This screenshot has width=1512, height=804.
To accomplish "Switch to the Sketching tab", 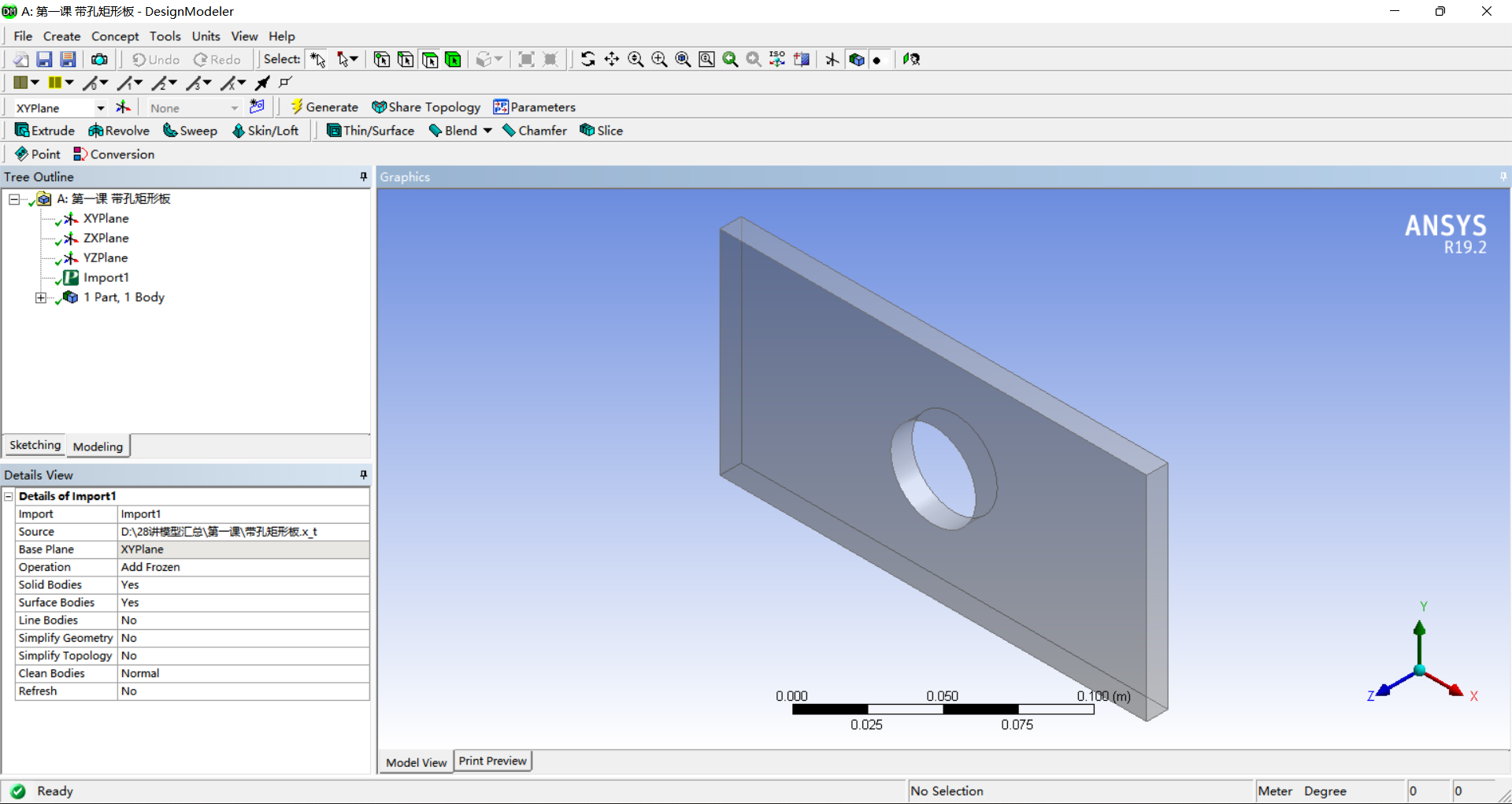I will pos(35,446).
